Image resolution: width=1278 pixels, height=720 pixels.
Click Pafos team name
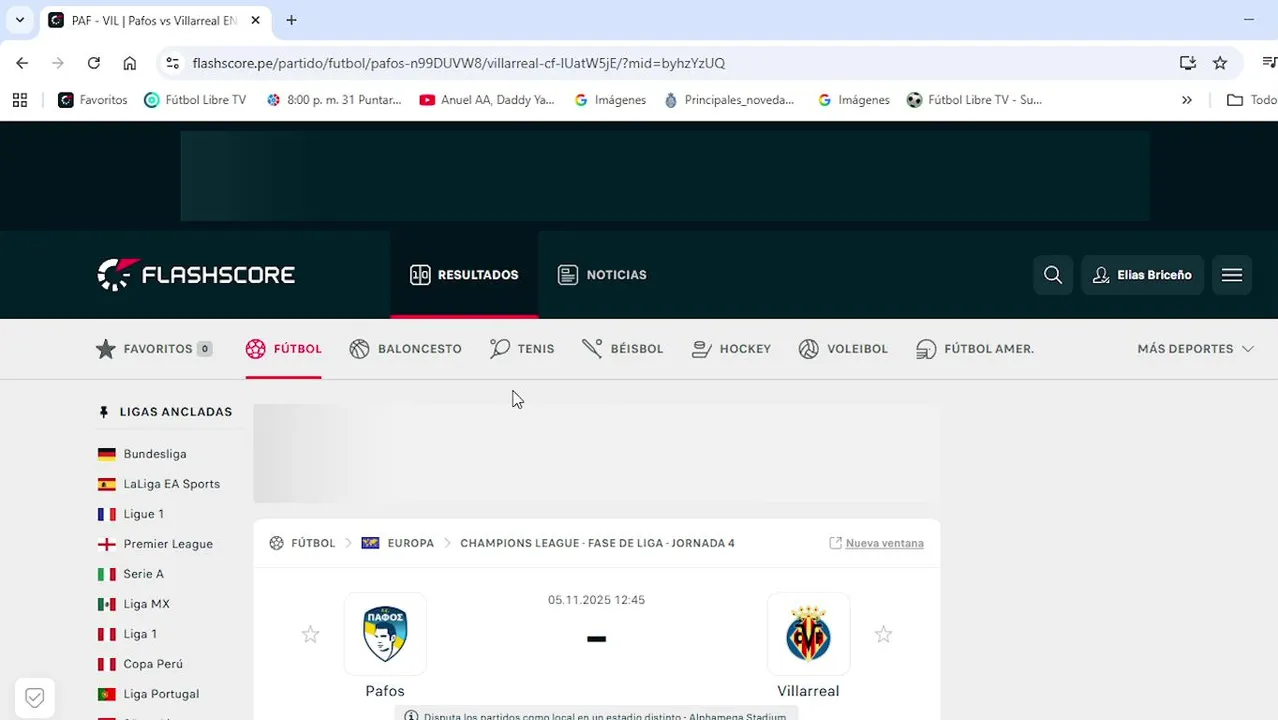tap(385, 691)
